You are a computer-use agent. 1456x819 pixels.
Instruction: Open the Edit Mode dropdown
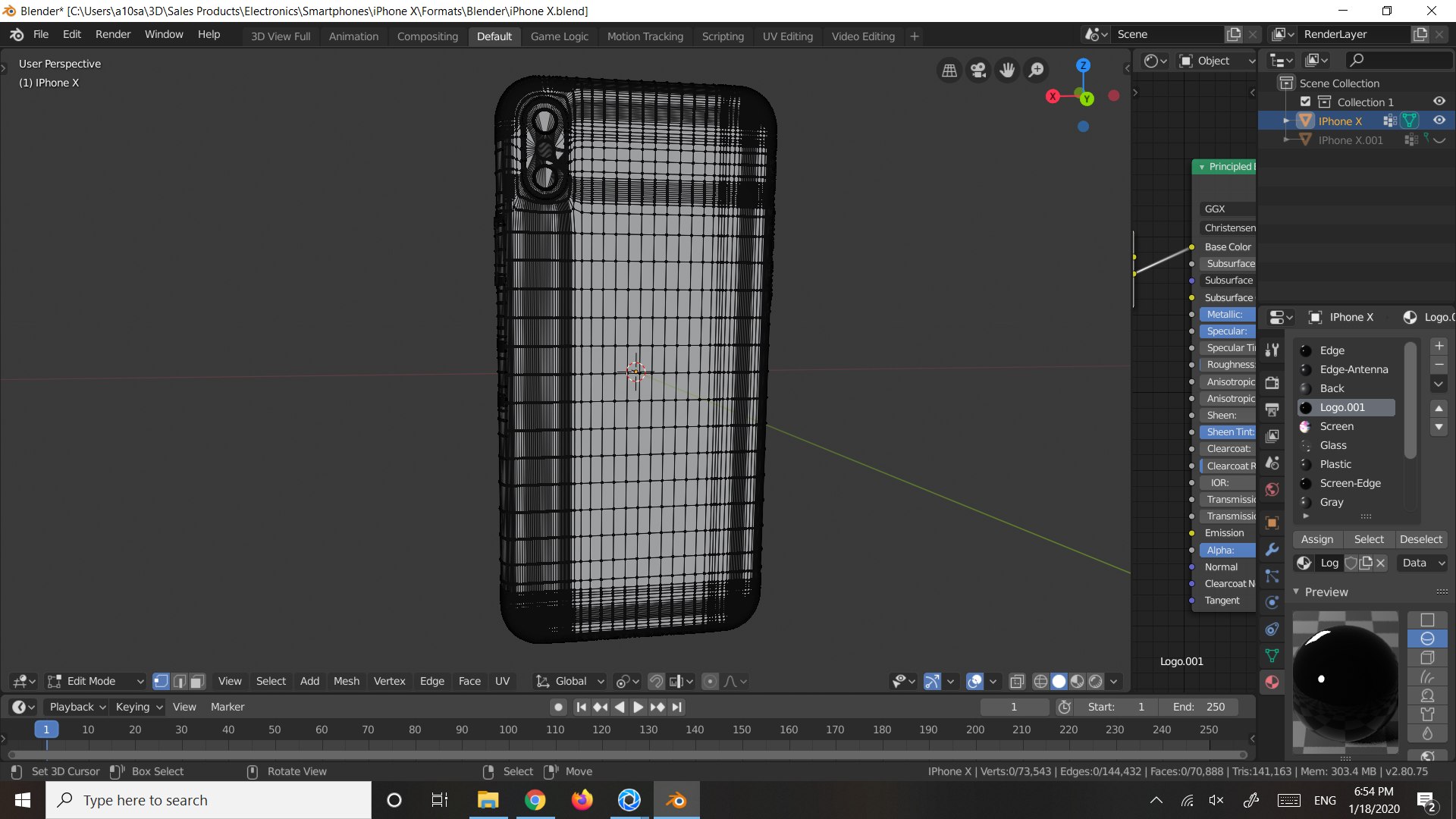pyautogui.click(x=96, y=681)
